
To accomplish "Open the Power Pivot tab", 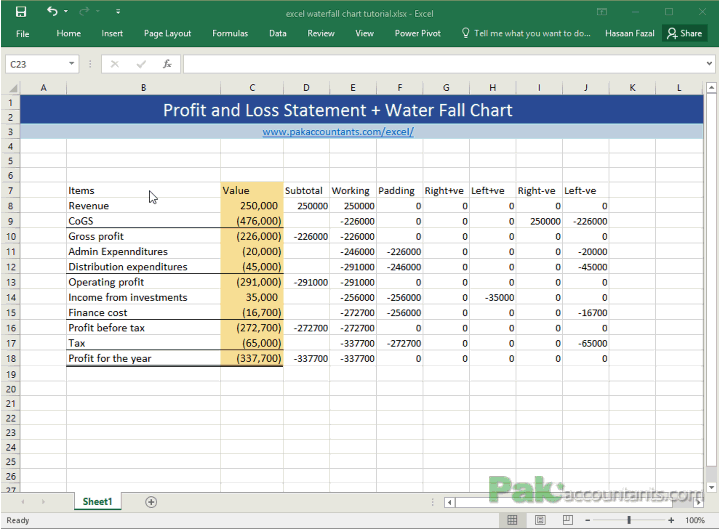I will (x=417, y=34).
